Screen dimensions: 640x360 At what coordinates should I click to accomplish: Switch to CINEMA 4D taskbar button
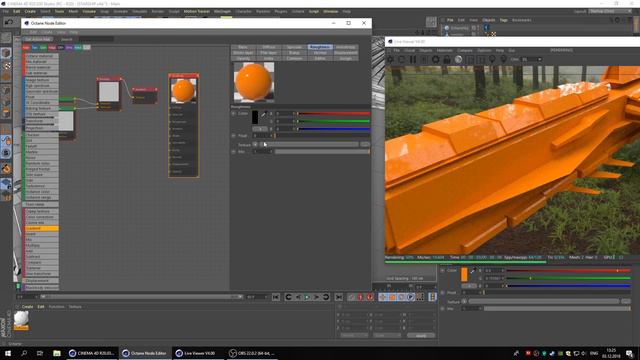pos(92,353)
